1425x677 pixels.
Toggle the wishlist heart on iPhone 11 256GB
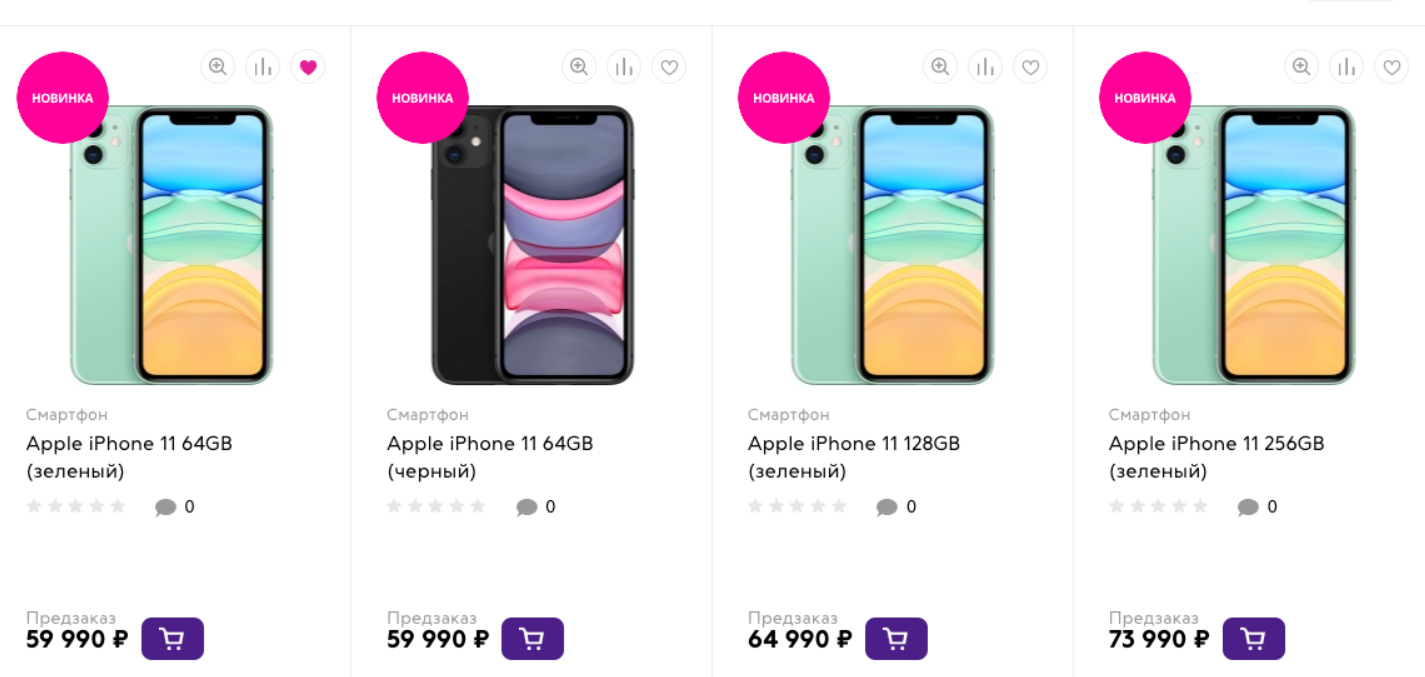(1391, 67)
